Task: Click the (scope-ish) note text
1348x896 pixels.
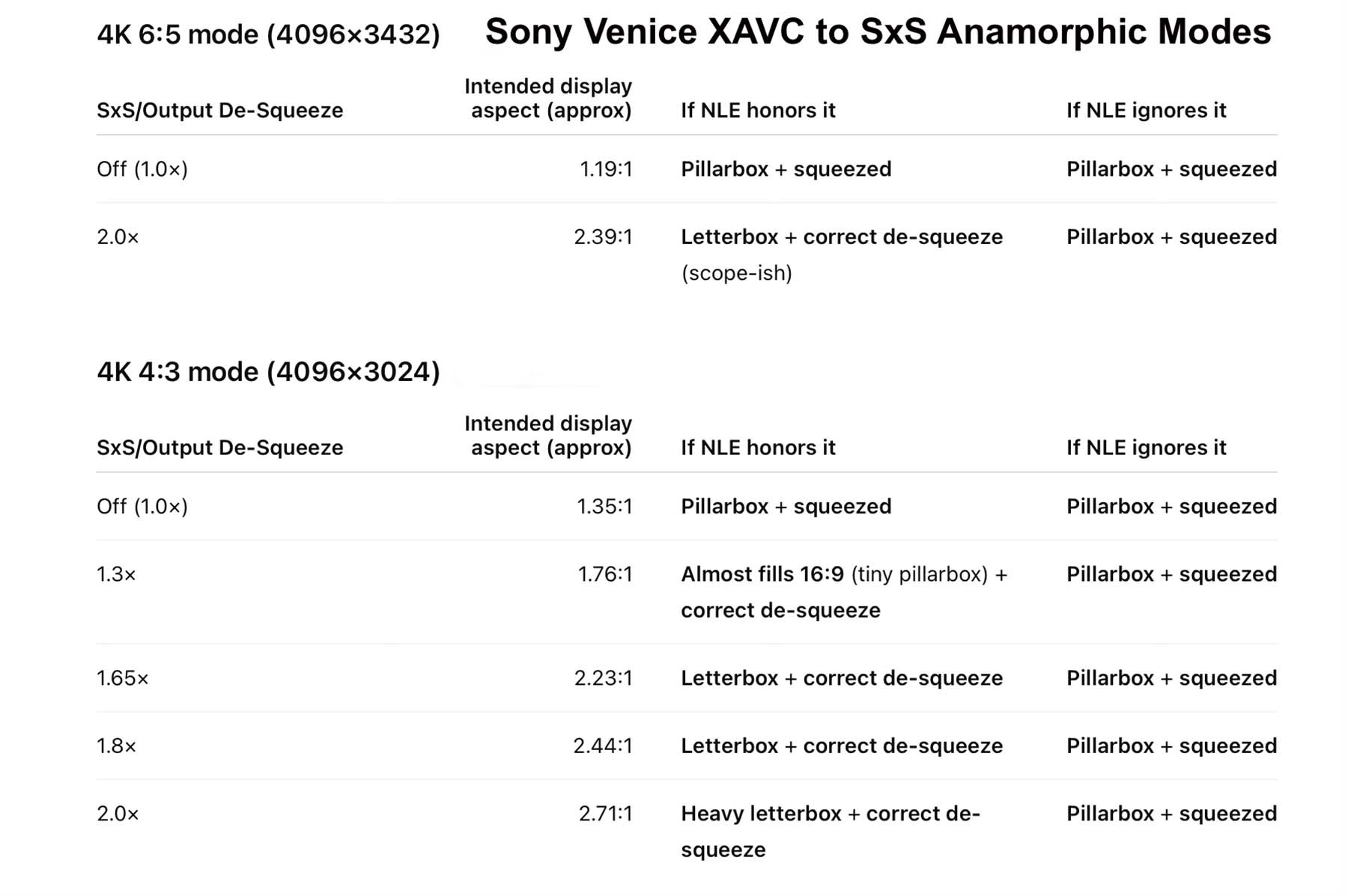Action: (737, 273)
